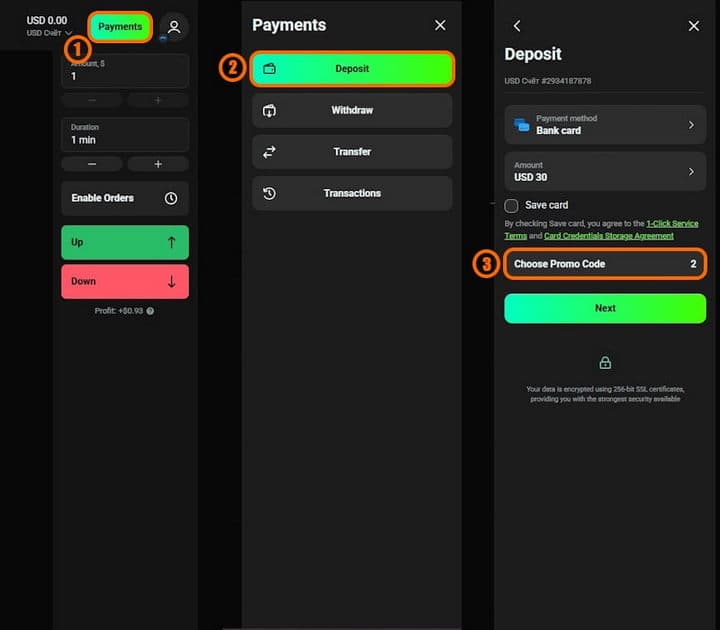Open the user profile icon

coord(174,27)
